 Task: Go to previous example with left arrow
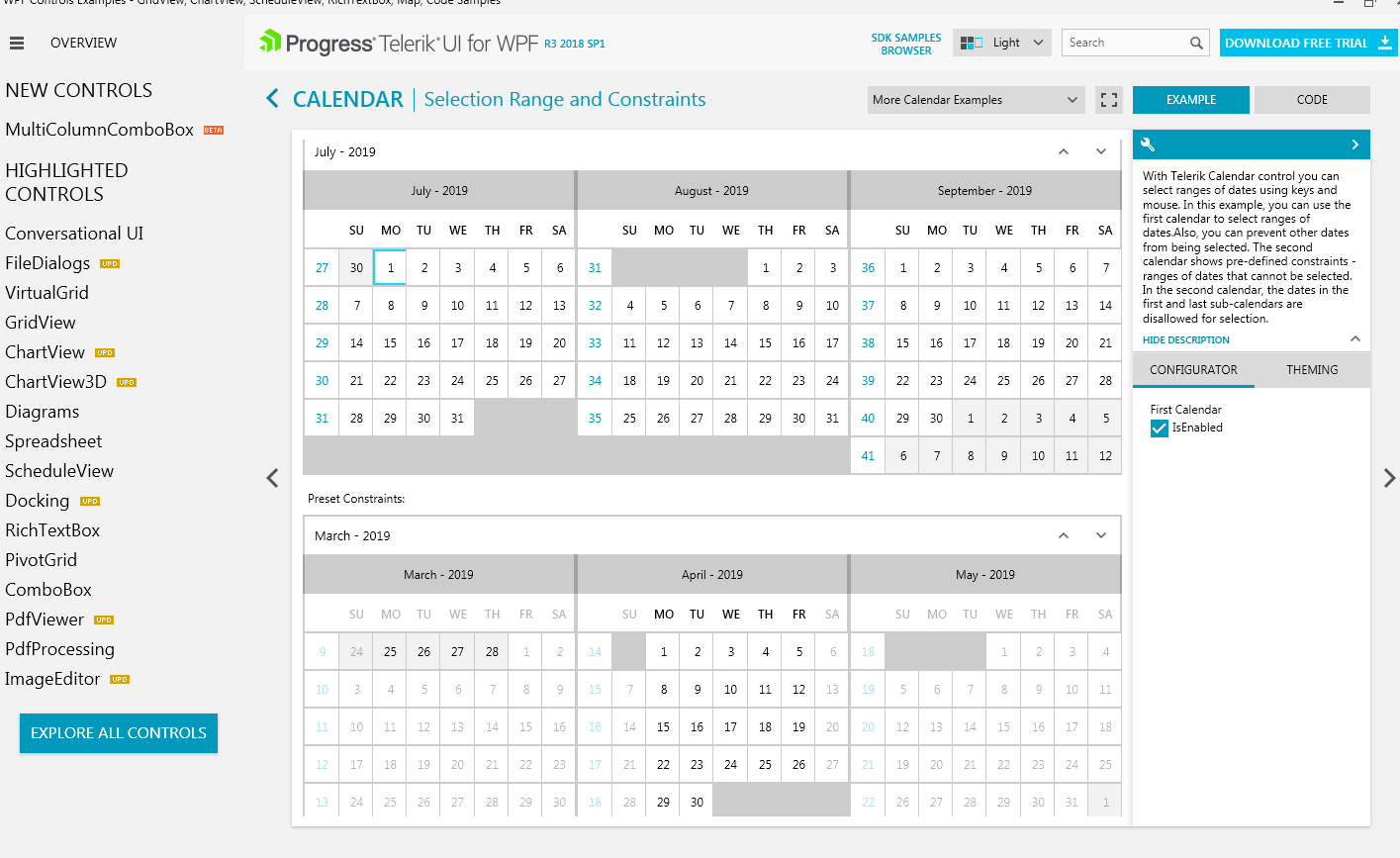click(x=273, y=478)
